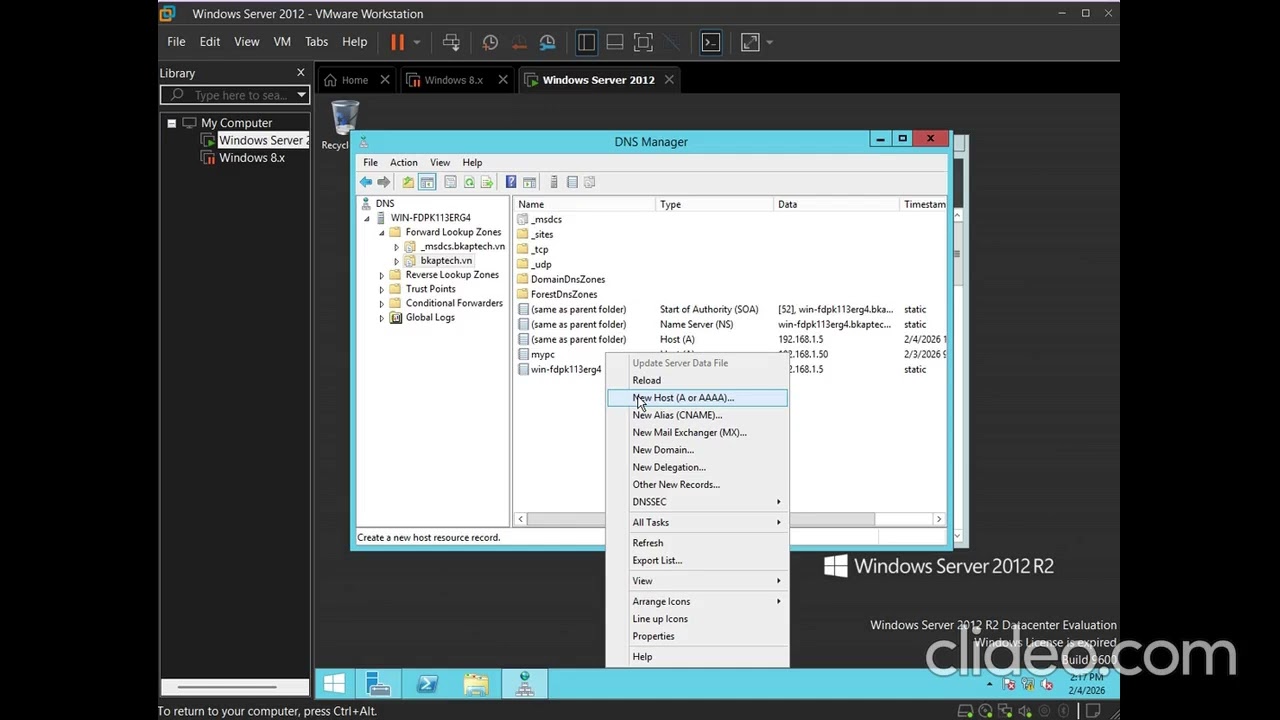Image resolution: width=1280 pixels, height=720 pixels.
Task: Select the bkaptech.vn zone in the tree
Action: click(x=446, y=261)
